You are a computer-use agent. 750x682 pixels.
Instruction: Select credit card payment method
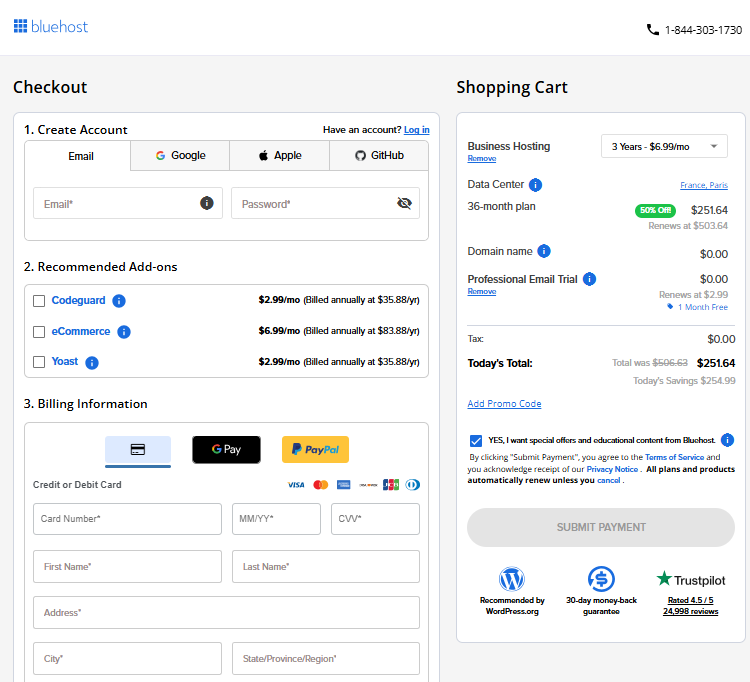click(138, 450)
